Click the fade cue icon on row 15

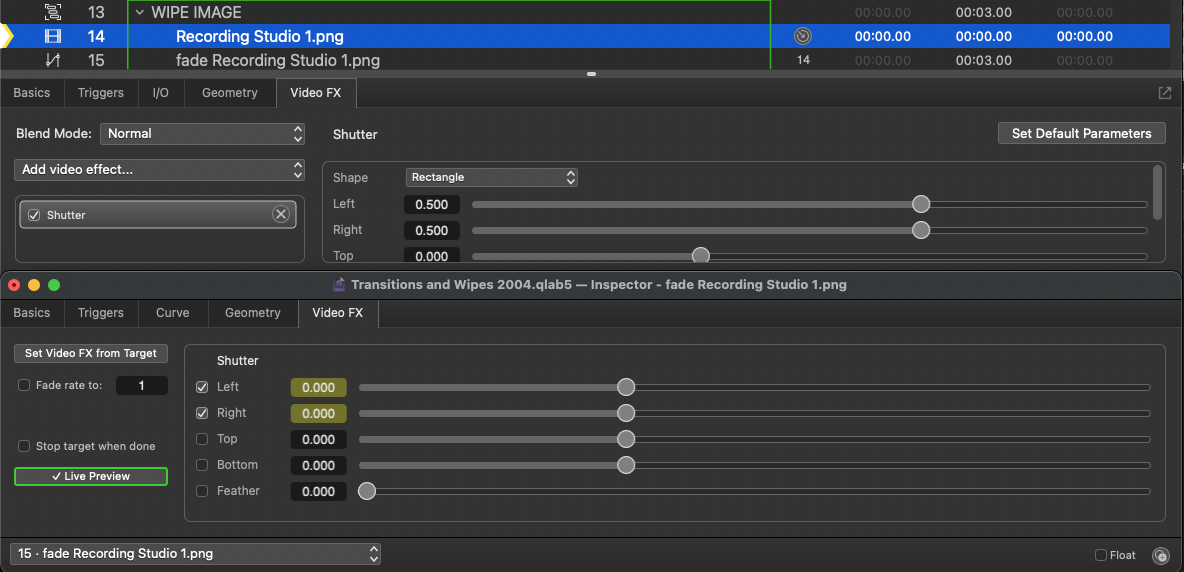coord(53,60)
